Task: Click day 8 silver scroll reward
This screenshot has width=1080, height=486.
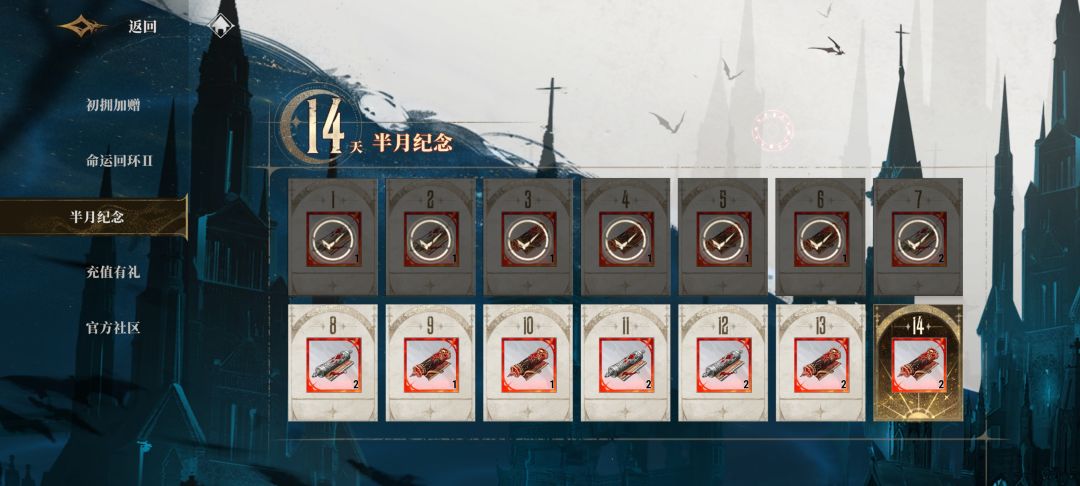Action: [x=333, y=365]
